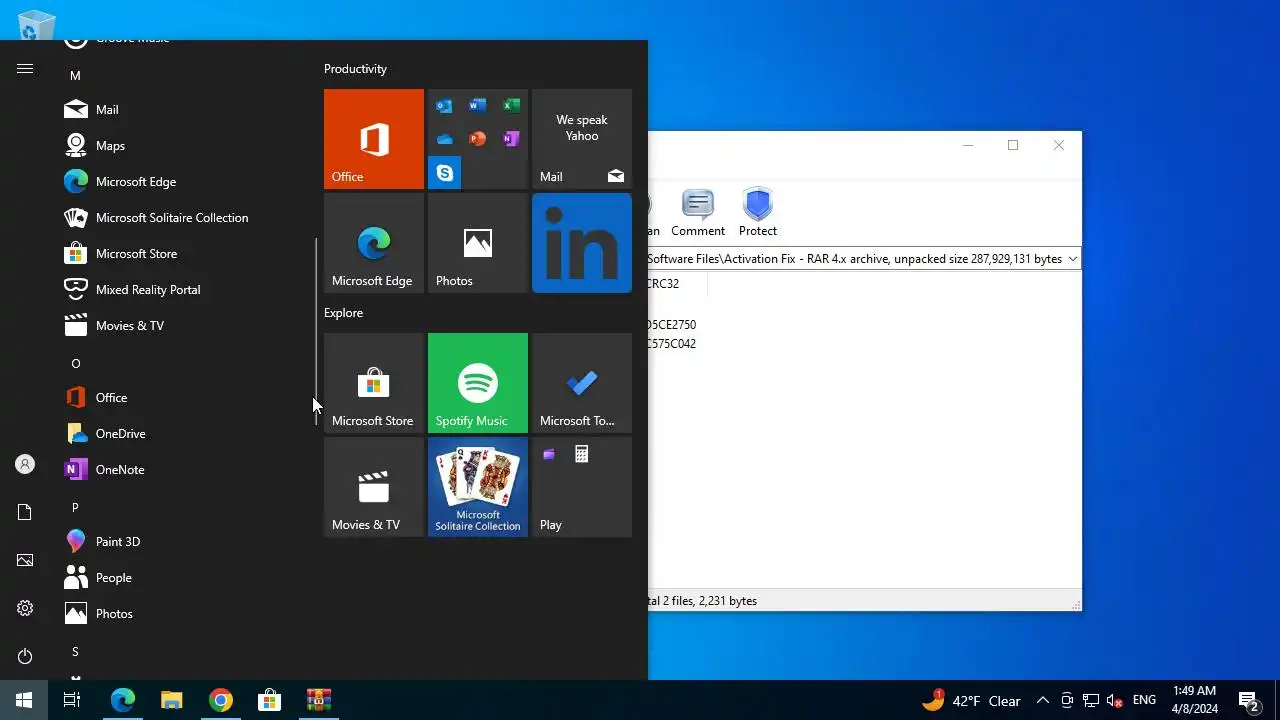Show hidden system tray icons
The width and height of the screenshot is (1280, 720).
pyautogui.click(x=1042, y=701)
